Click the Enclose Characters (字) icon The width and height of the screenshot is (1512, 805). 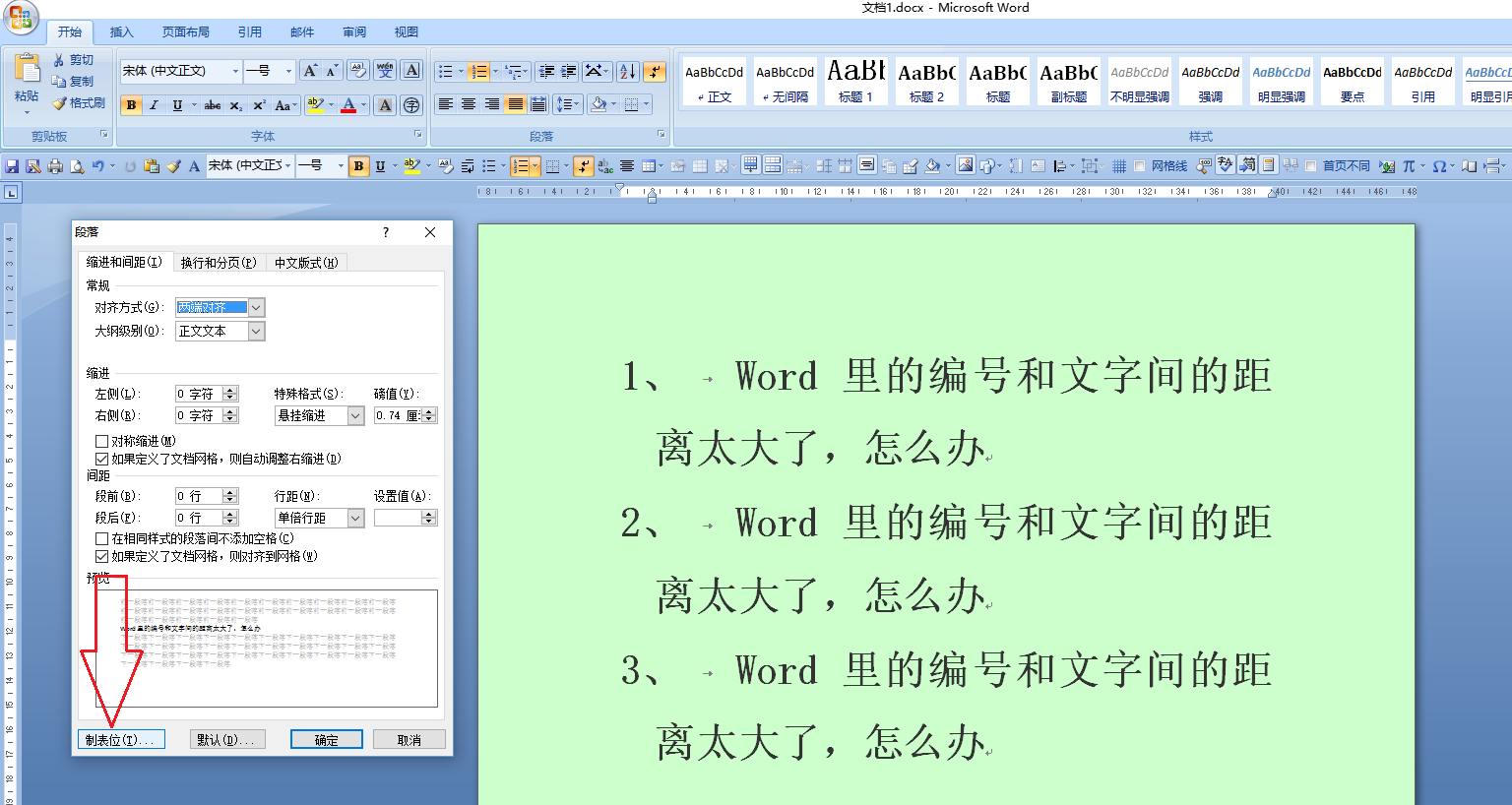coord(411,105)
